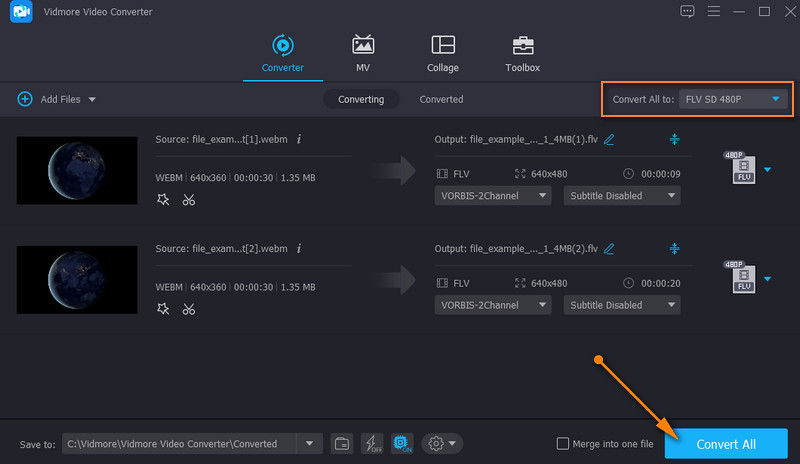800x464 pixels.
Task: Click the Convert All button
Action: tap(725, 443)
